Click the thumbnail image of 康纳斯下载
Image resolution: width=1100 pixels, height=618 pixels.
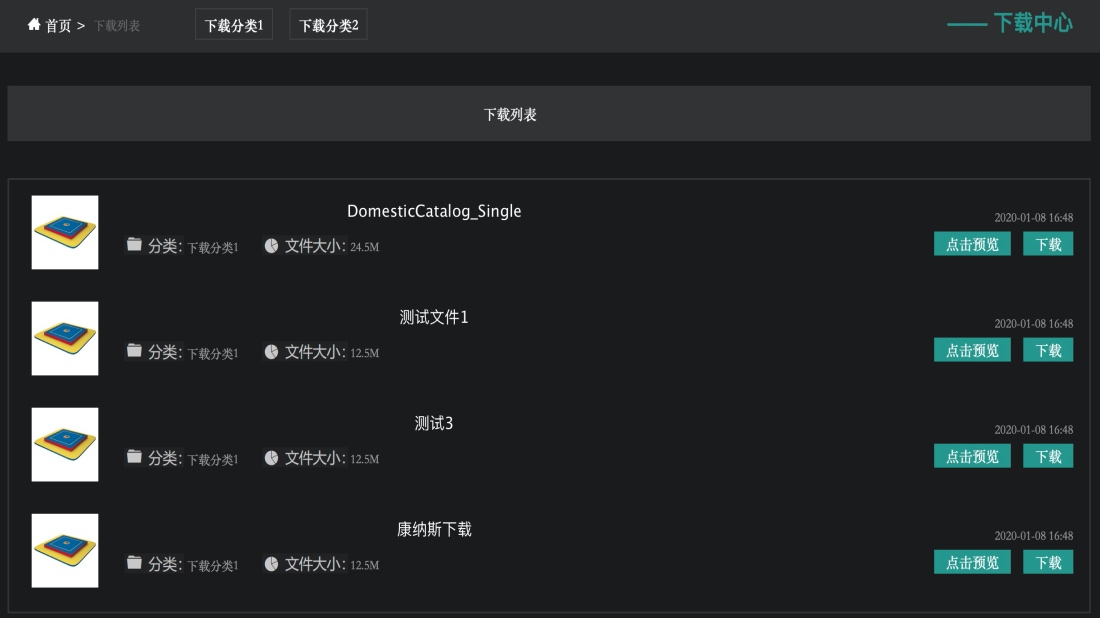tap(65, 549)
